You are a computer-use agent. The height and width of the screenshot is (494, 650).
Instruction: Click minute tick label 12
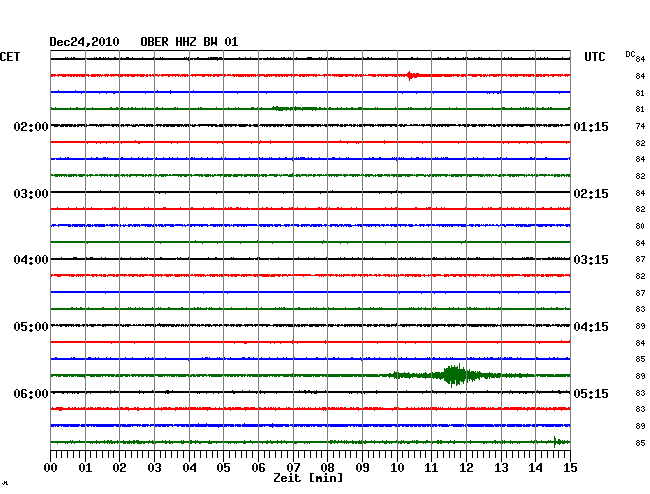(x=466, y=468)
